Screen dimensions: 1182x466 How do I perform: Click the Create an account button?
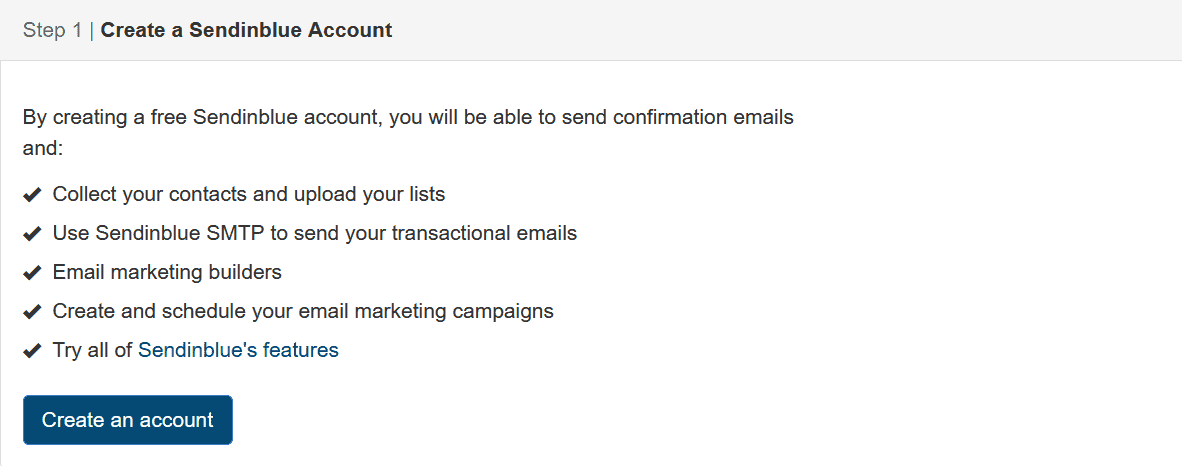click(x=127, y=420)
